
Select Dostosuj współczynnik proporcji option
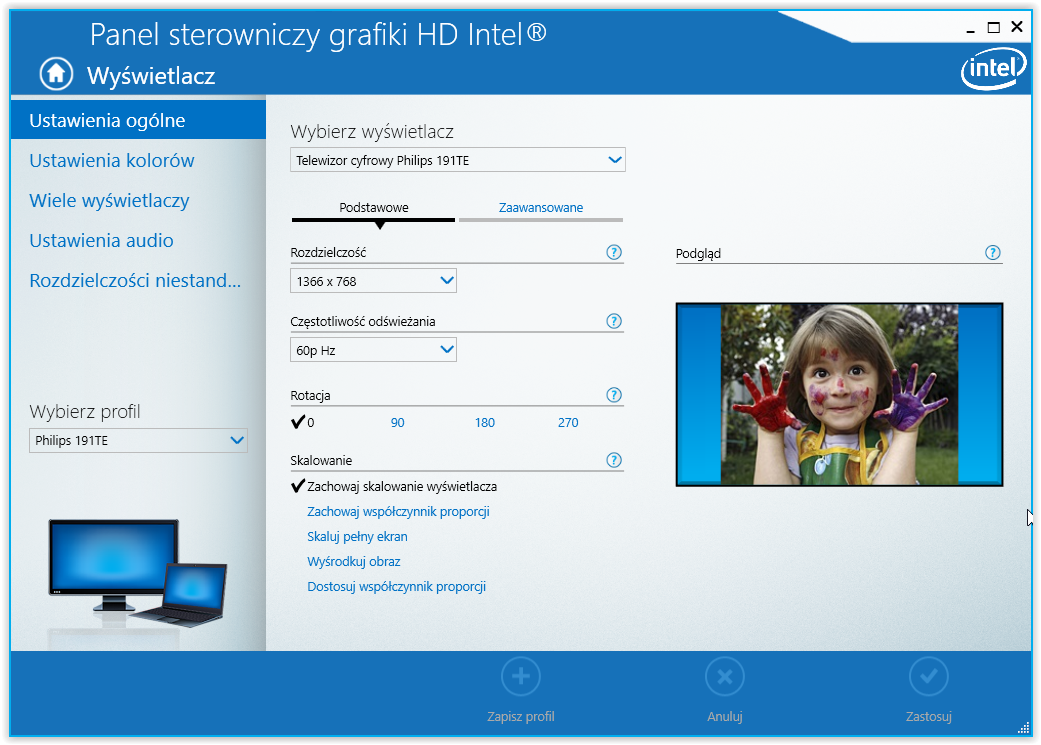pyautogui.click(x=396, y=587)
